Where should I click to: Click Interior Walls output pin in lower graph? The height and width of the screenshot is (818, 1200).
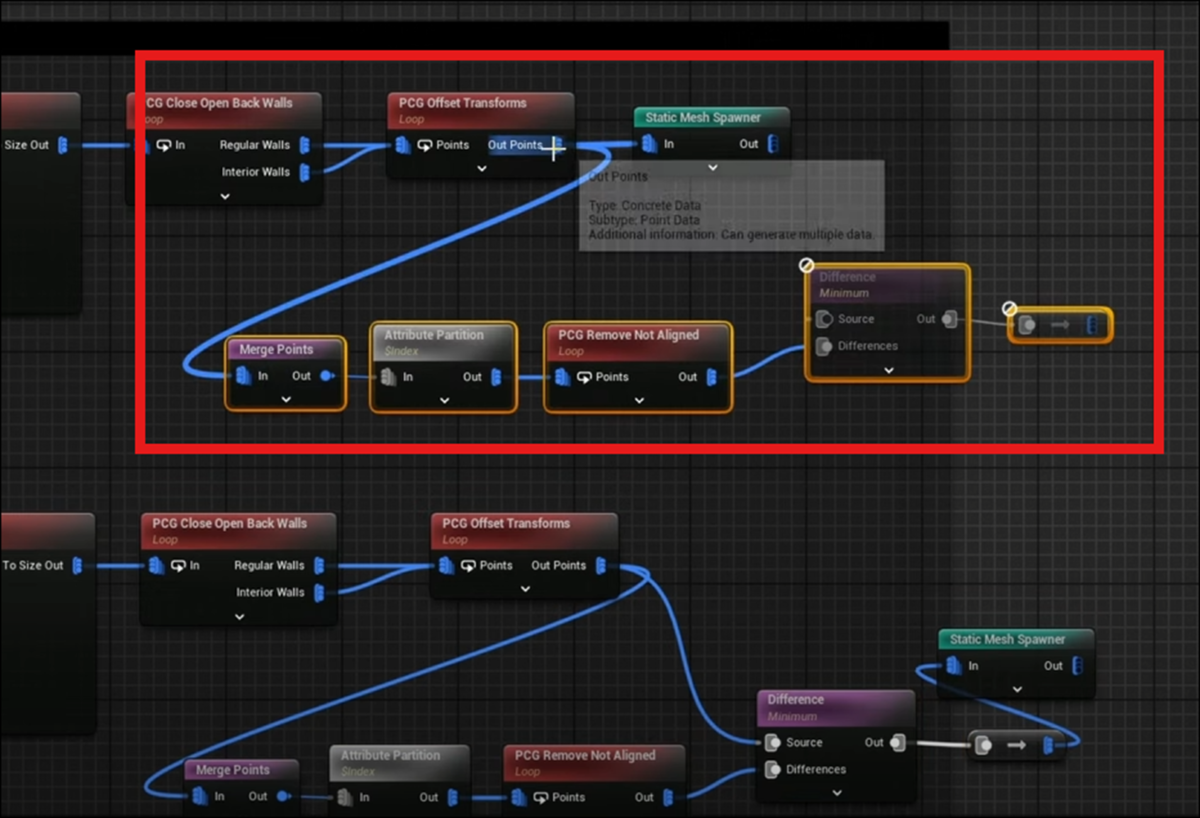click(x=319, y=592)
